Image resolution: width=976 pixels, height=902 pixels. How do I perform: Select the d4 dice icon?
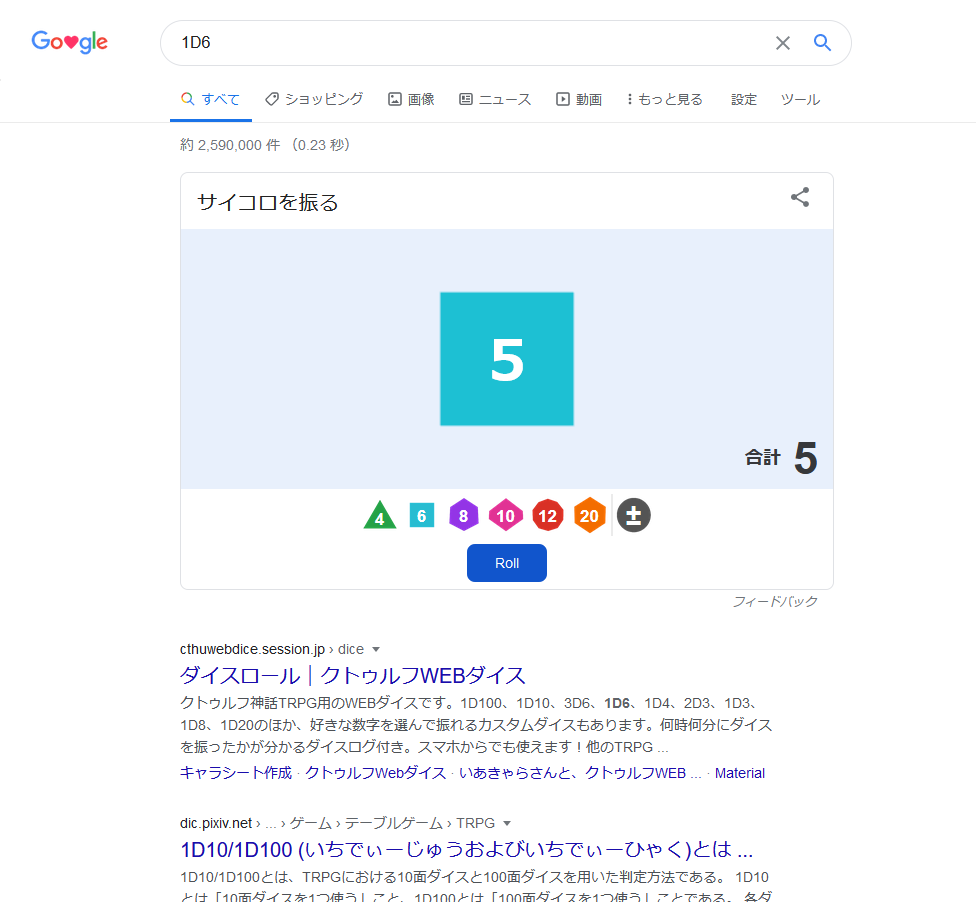pos(380,515)
